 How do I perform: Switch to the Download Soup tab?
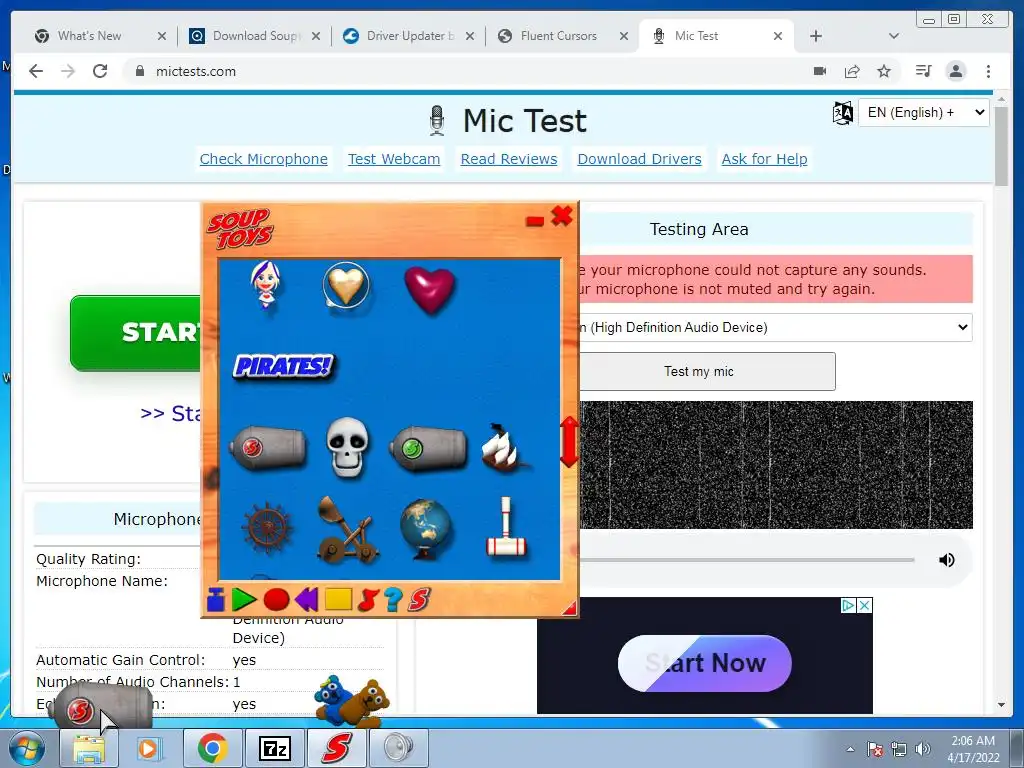[256, 36]
